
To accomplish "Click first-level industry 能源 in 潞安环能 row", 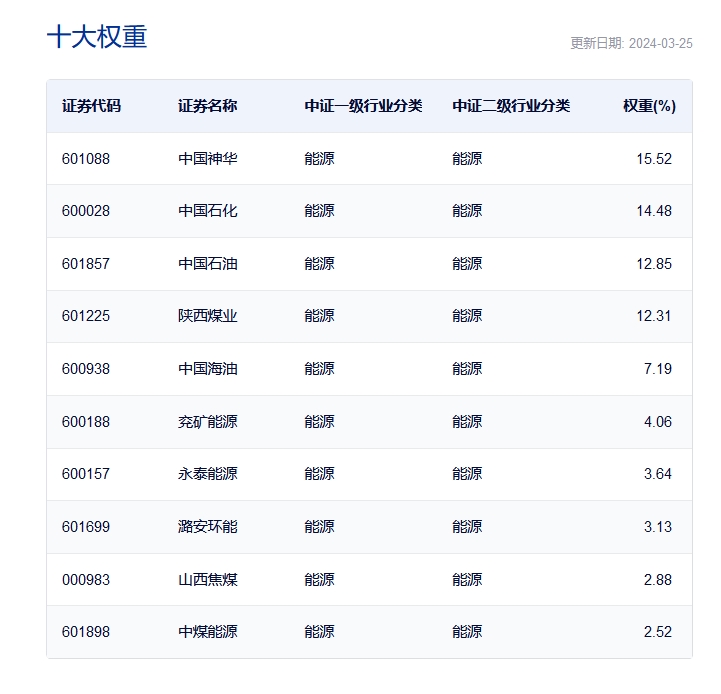I will tap(320, 526).
